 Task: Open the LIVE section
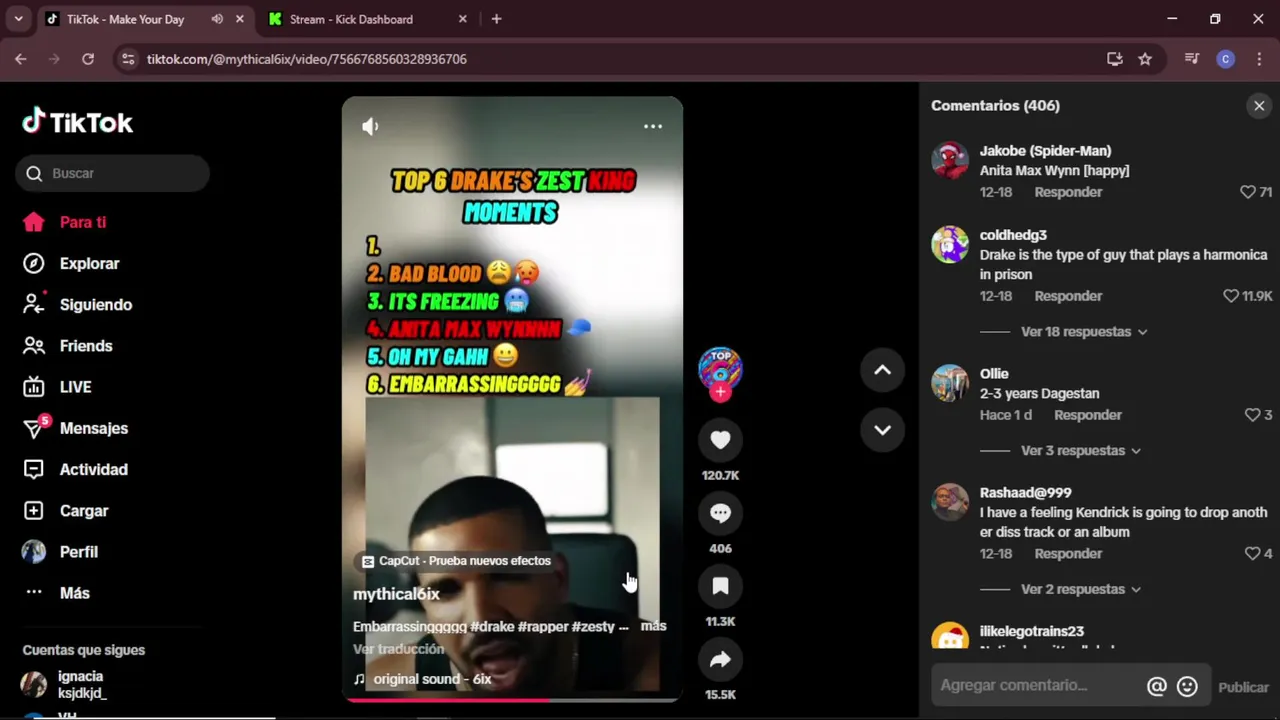coord(57,387)
